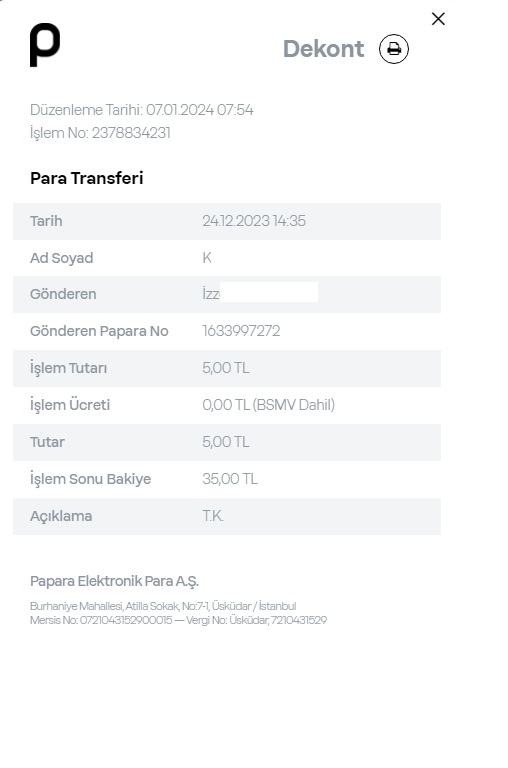Click the Açıklama value T.K.
This screenshot has height=768, width=508.
click(x=213, y=516)
